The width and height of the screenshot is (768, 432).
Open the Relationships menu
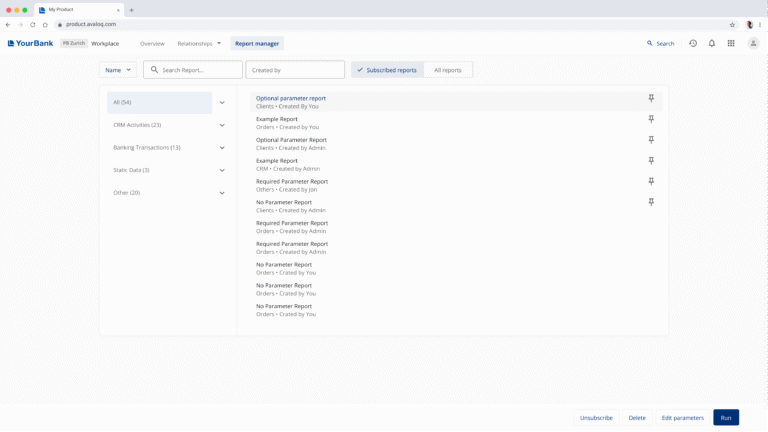[x=199, y=43]
